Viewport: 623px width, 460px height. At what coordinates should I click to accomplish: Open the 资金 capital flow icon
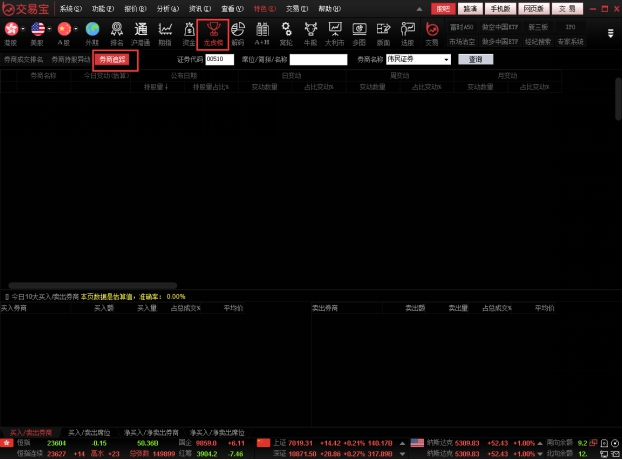[x=189, y=33]
